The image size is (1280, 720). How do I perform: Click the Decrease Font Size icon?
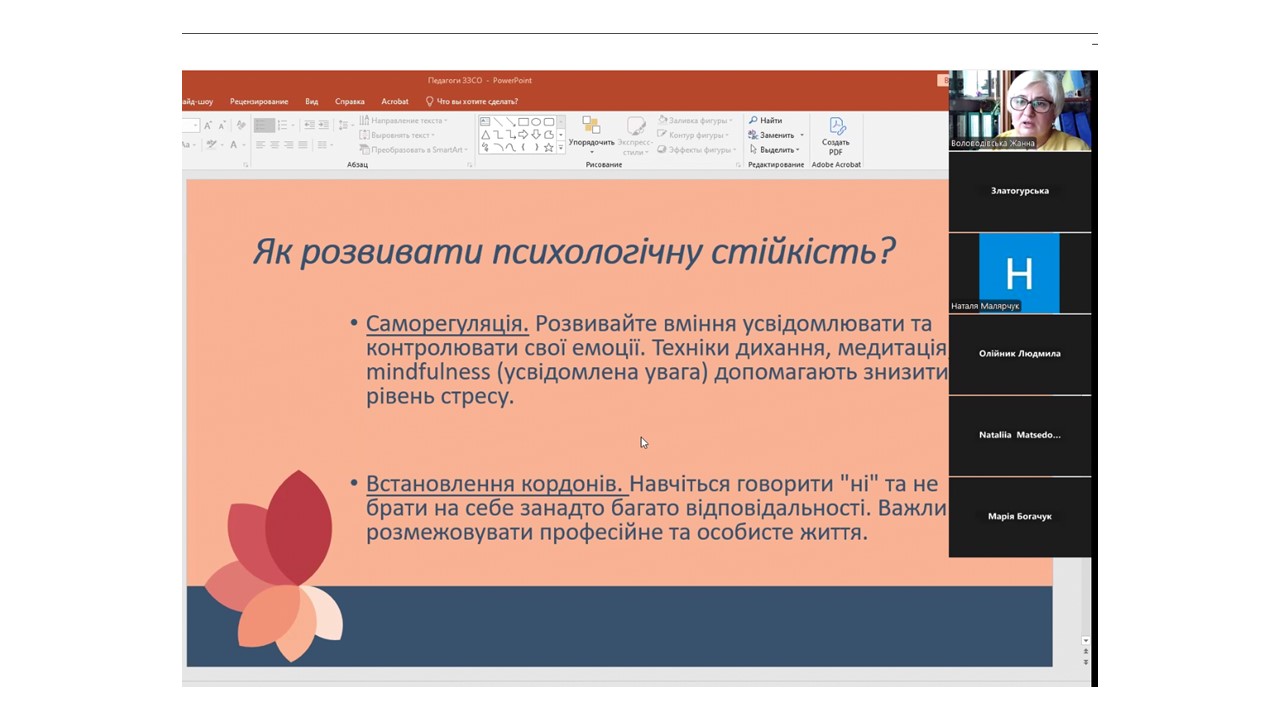pyautogui.click(x=222, y=126)
